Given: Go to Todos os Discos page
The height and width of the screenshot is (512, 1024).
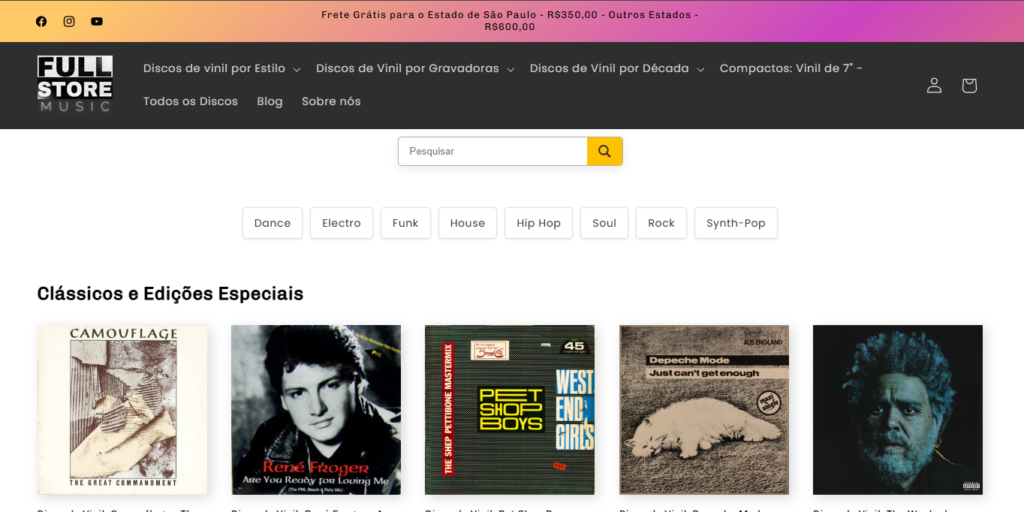Looking at the screenshot, I should [190, 101].
